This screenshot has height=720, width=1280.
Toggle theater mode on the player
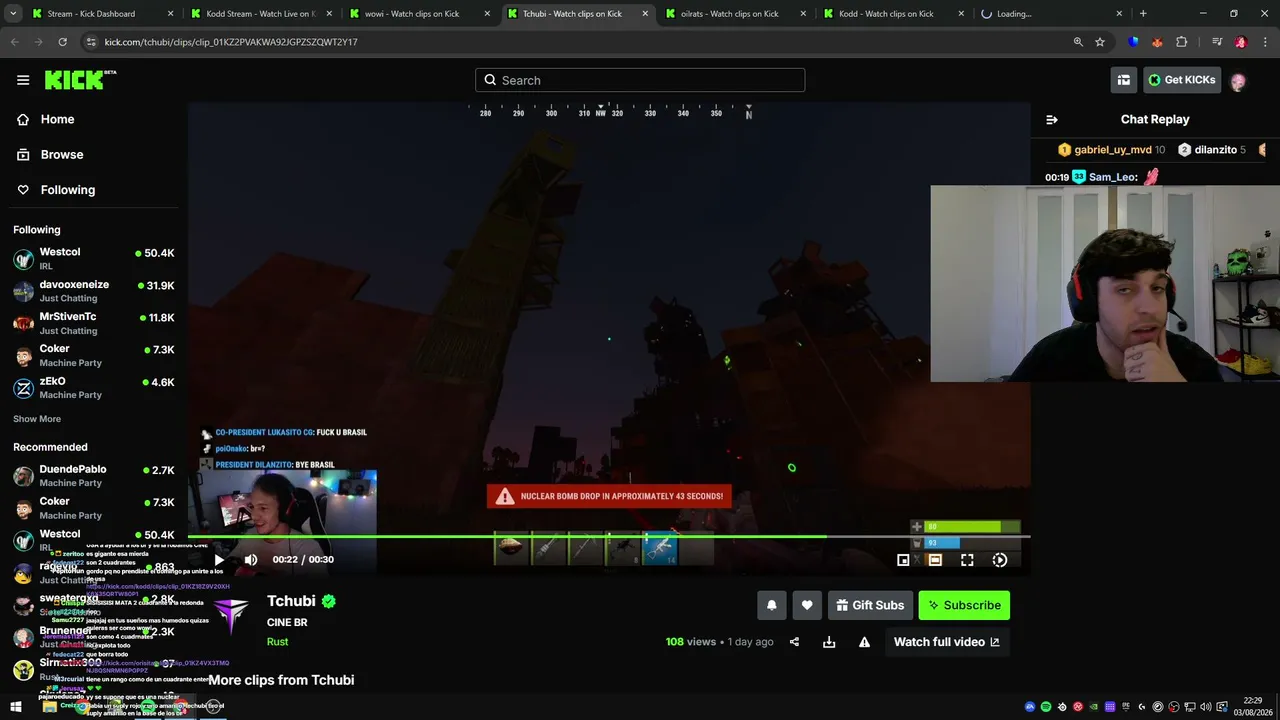(935, 560)
